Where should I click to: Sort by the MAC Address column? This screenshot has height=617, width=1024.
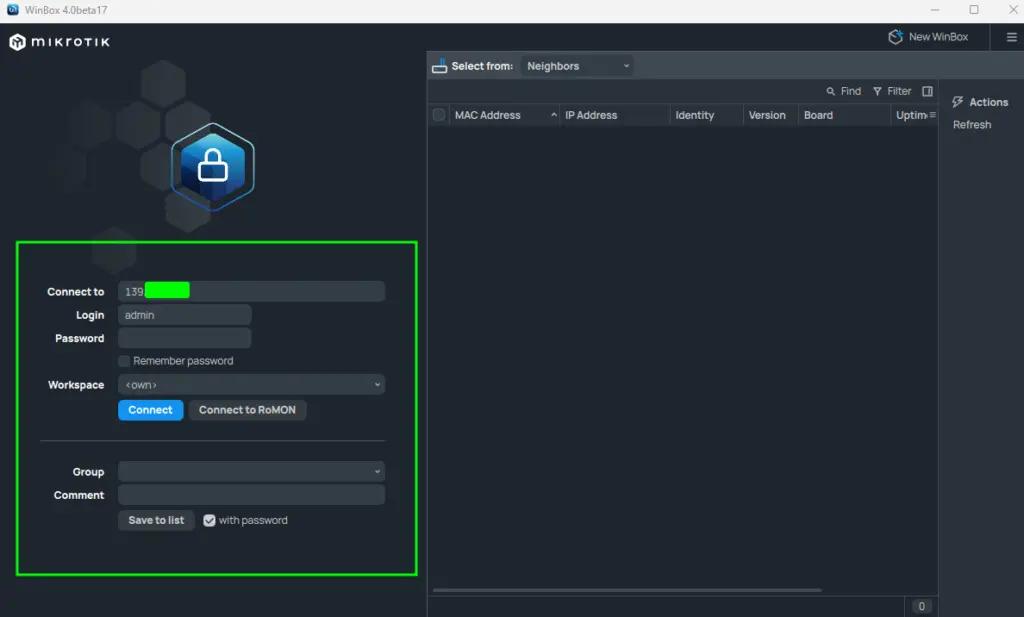tap(504, 115)
